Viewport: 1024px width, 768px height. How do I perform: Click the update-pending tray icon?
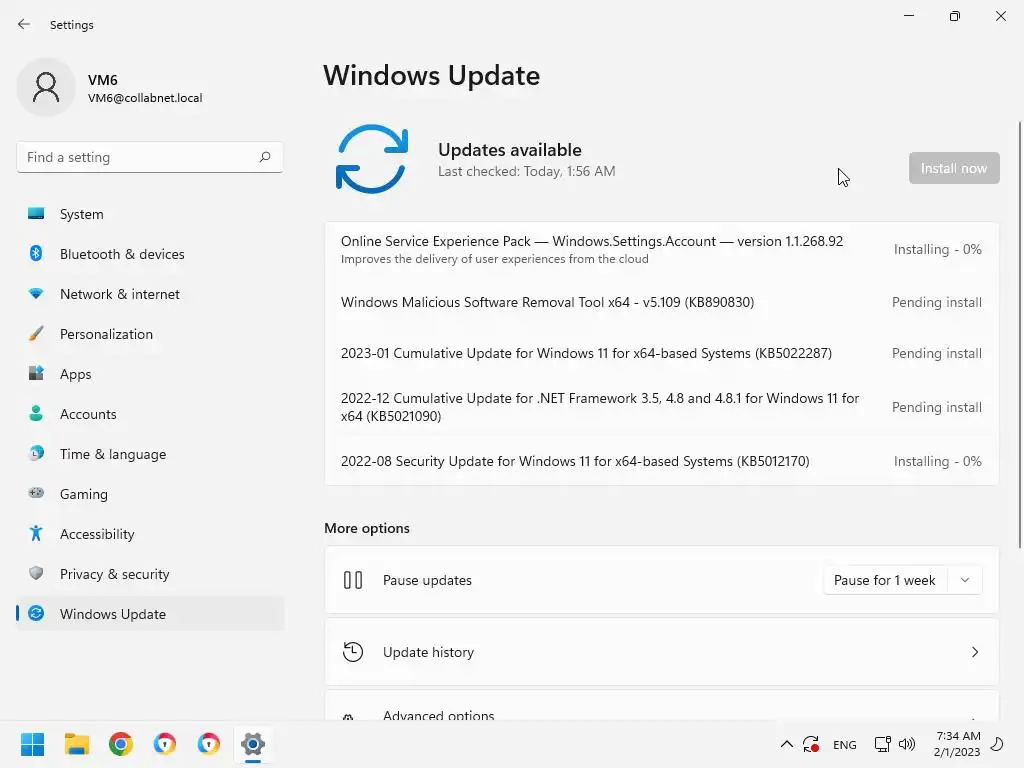(811, 744)
